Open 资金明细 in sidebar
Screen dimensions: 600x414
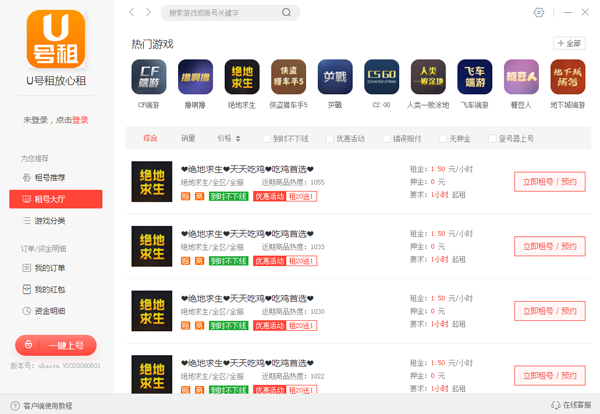coord(56,311)
